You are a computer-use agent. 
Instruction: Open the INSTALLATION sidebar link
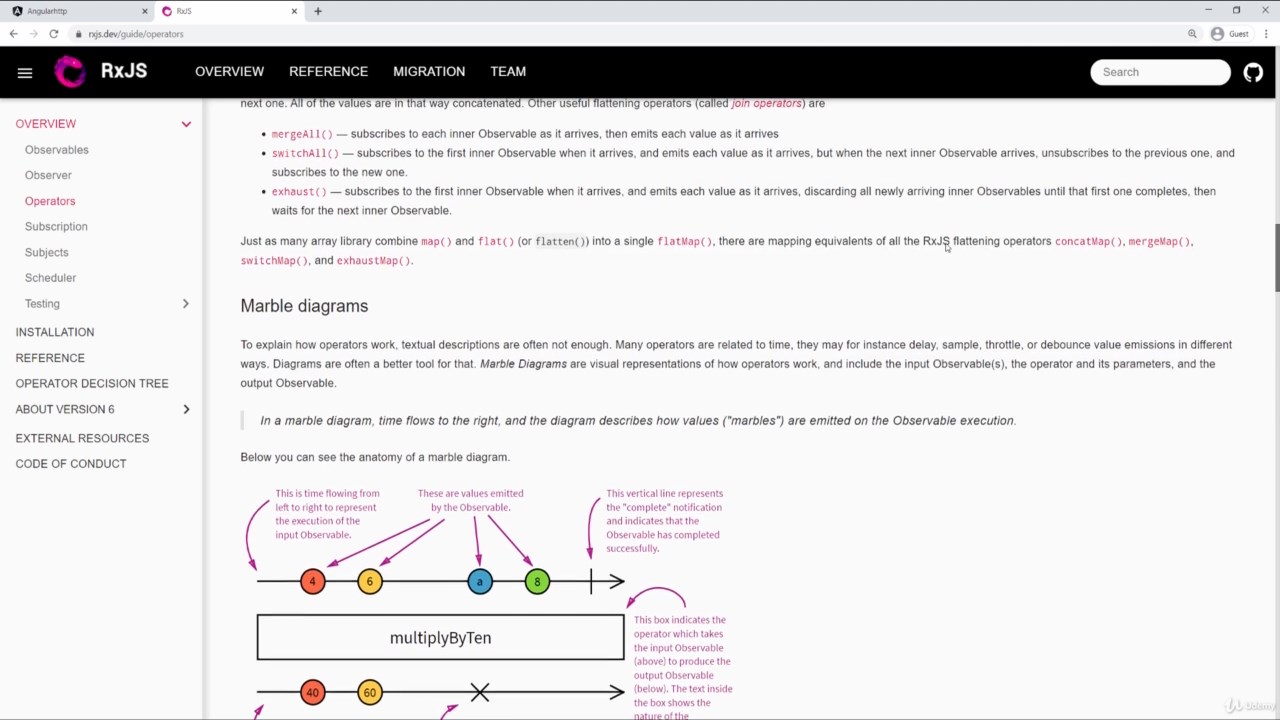click(x=55, y=332)
